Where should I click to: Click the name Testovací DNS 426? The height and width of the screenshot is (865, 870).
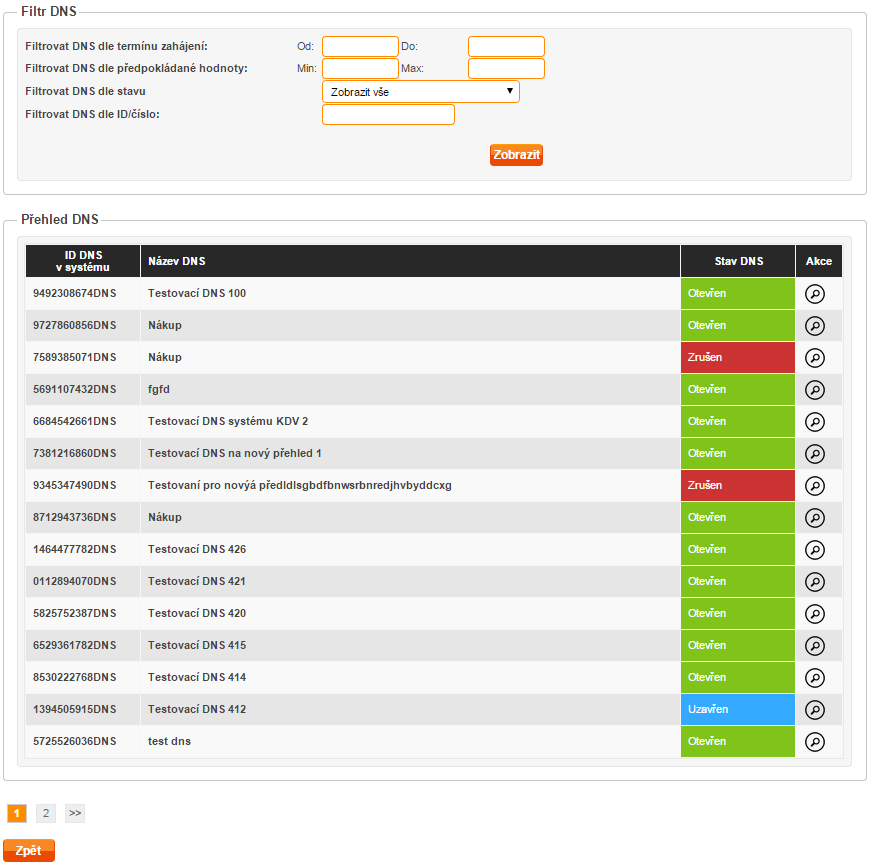click(x=197, y=549)
